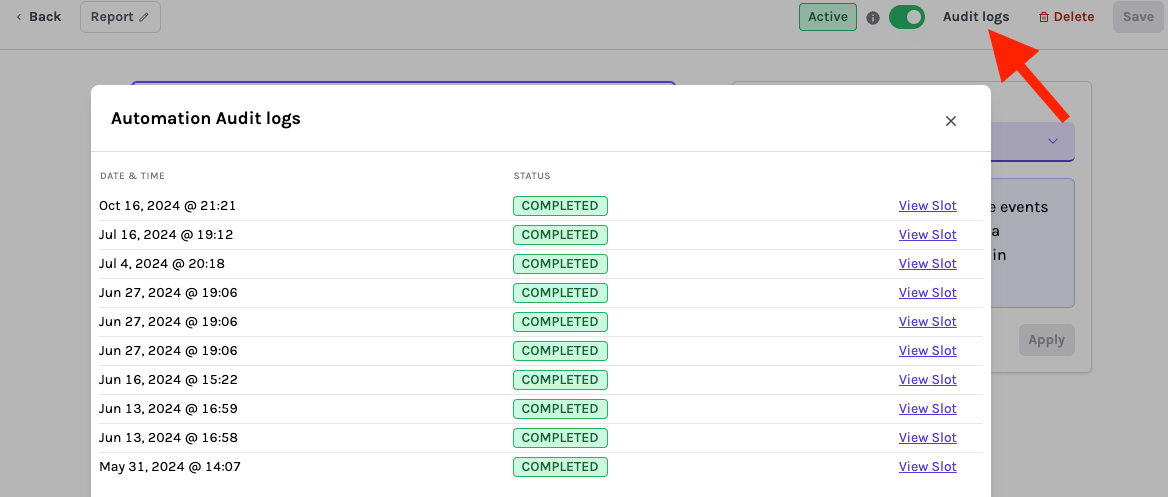View slot for May 31, 2024 @ 14:07
The image size is (1168, 497).
(927, 467)
